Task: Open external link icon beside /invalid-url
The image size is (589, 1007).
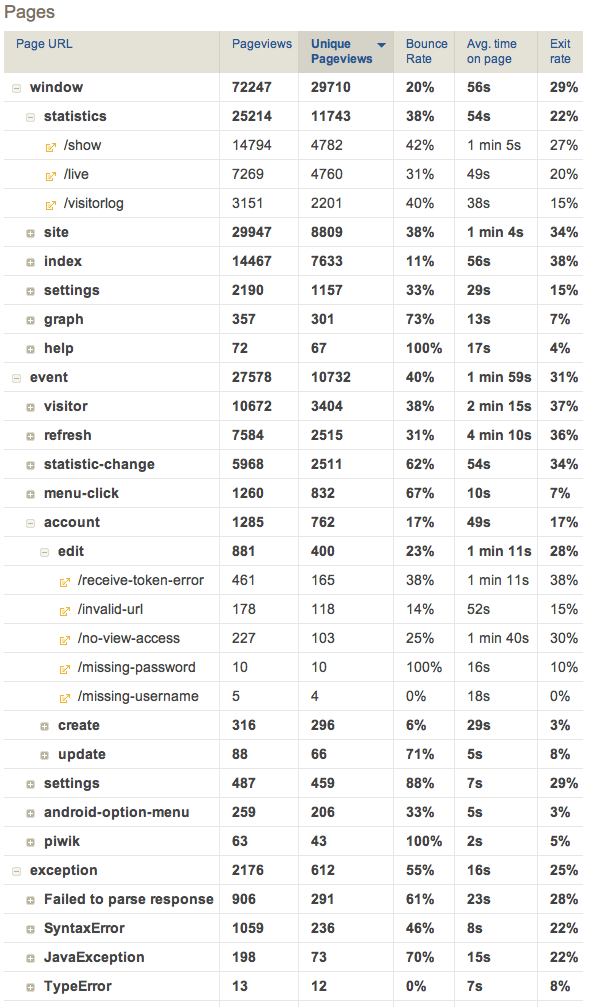Action: [65, 611]
